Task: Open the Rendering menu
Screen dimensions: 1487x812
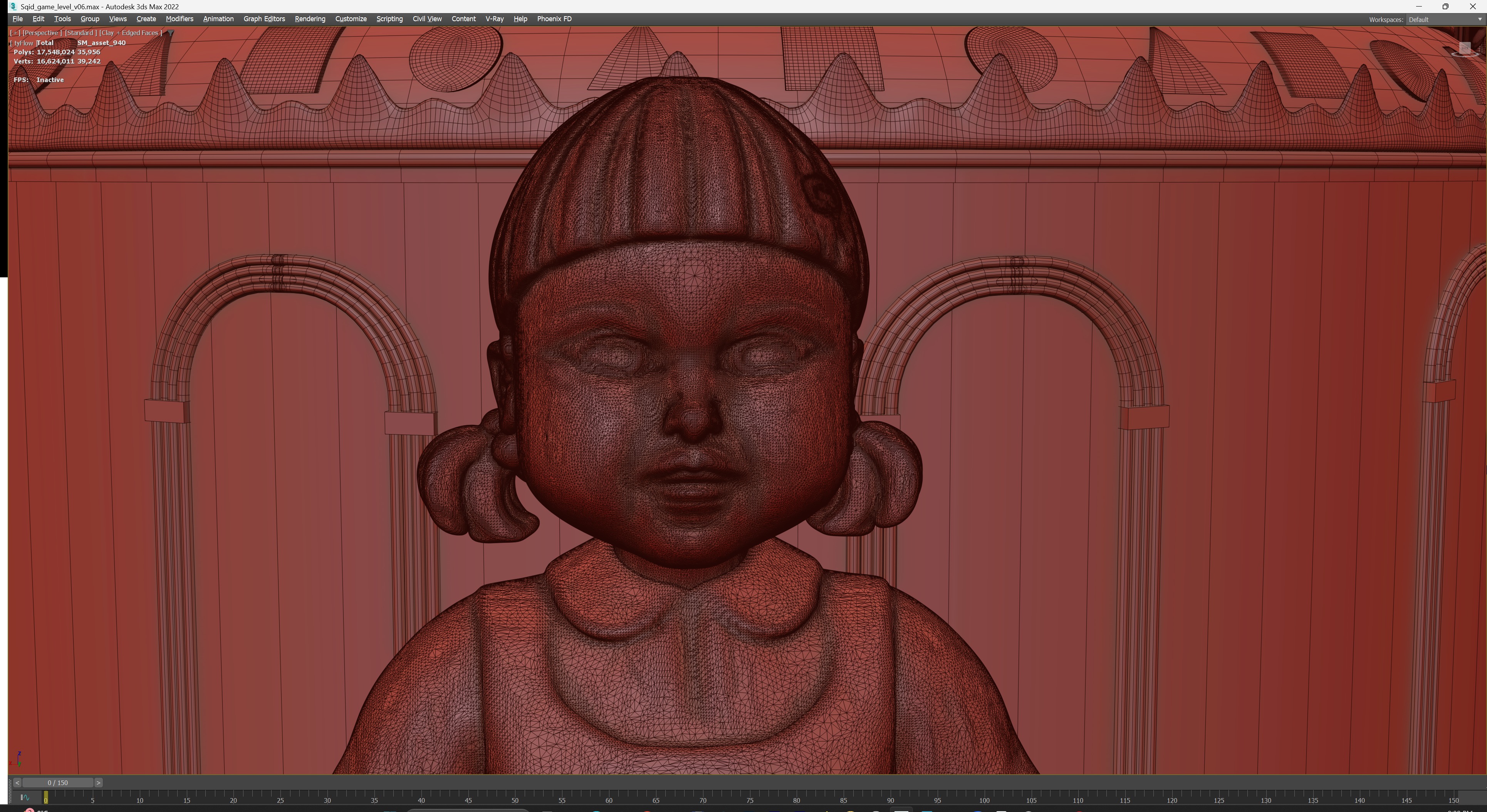Action: coord(309,19)
